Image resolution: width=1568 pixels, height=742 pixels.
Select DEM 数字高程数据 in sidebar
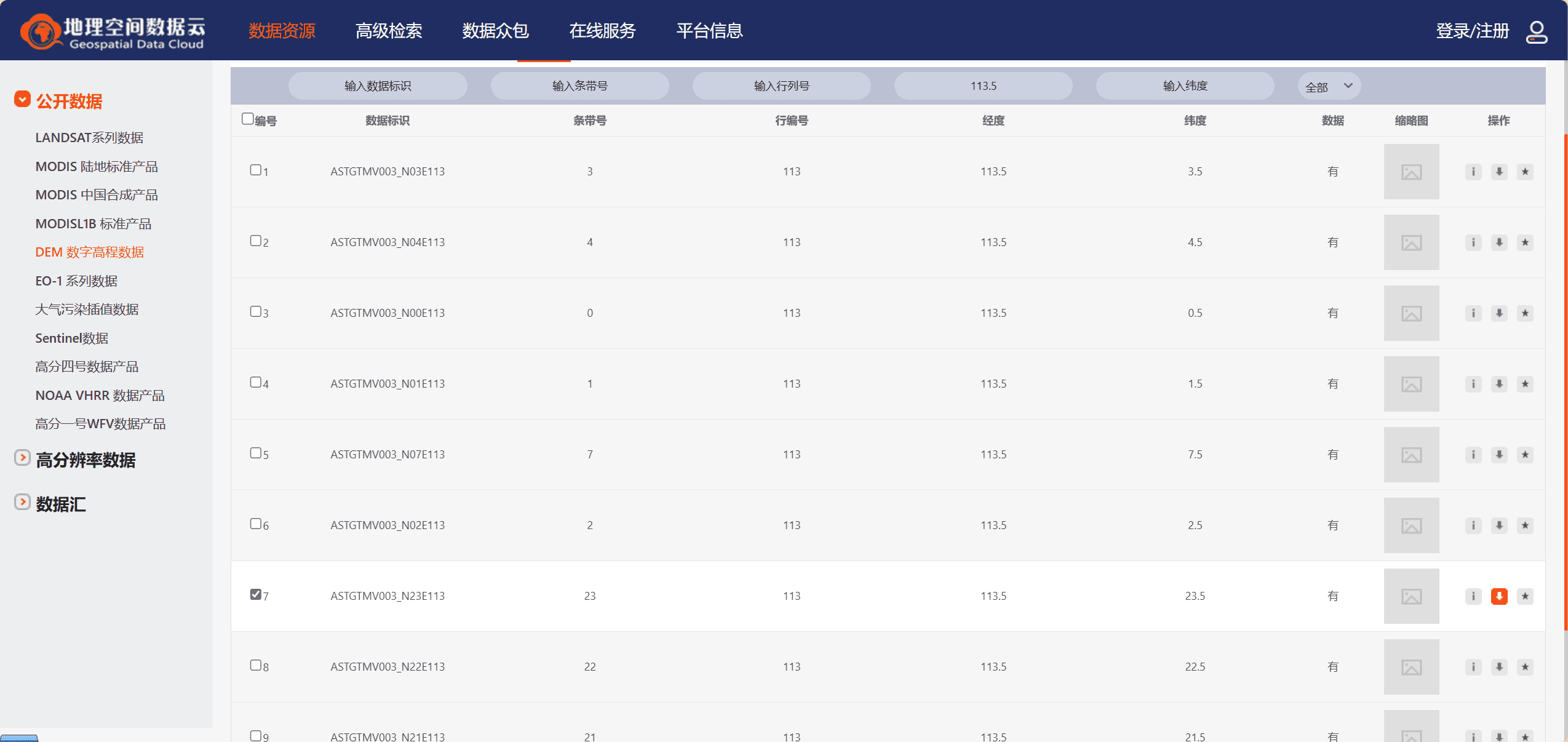[x=90, y=252]
